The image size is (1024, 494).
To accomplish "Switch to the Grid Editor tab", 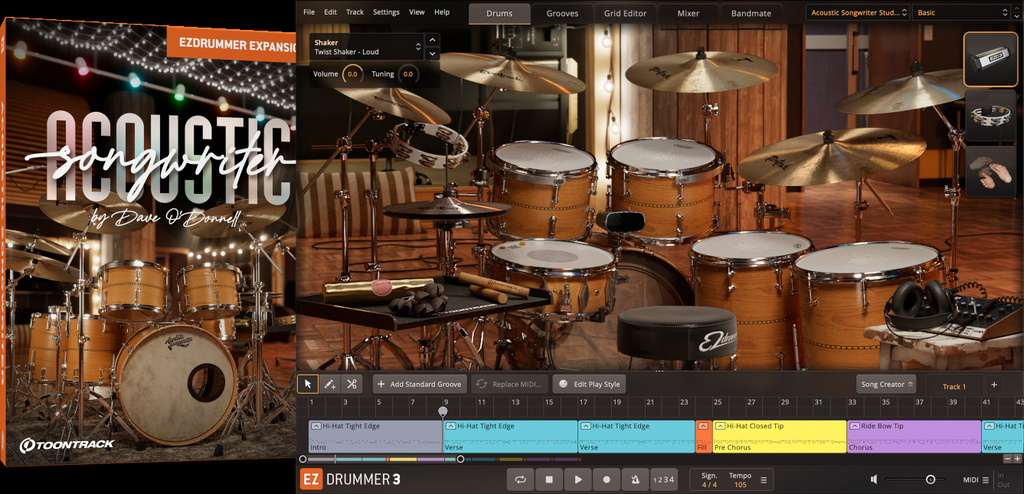I will [625, 13].
